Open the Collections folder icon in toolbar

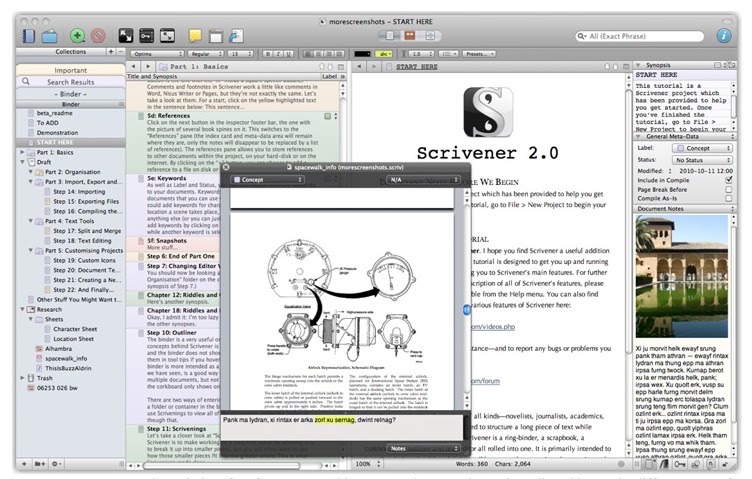coord(49,36)
